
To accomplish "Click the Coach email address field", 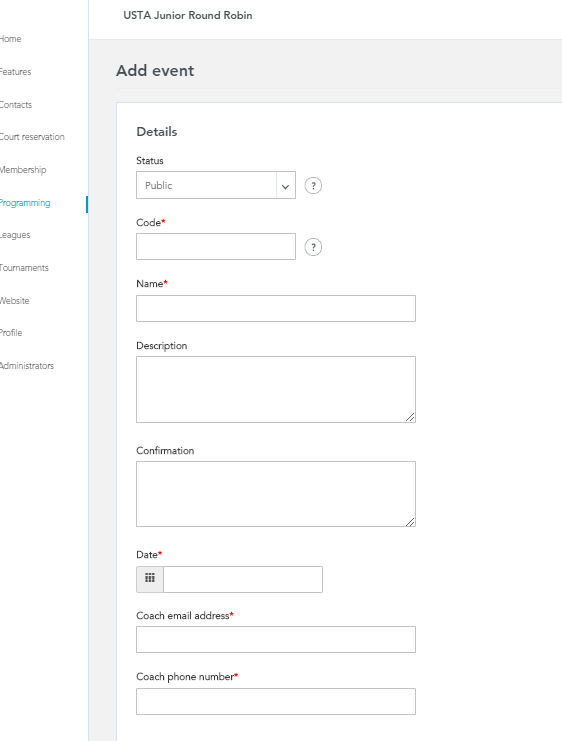I will pyautogui.click(x=276, y=639).
